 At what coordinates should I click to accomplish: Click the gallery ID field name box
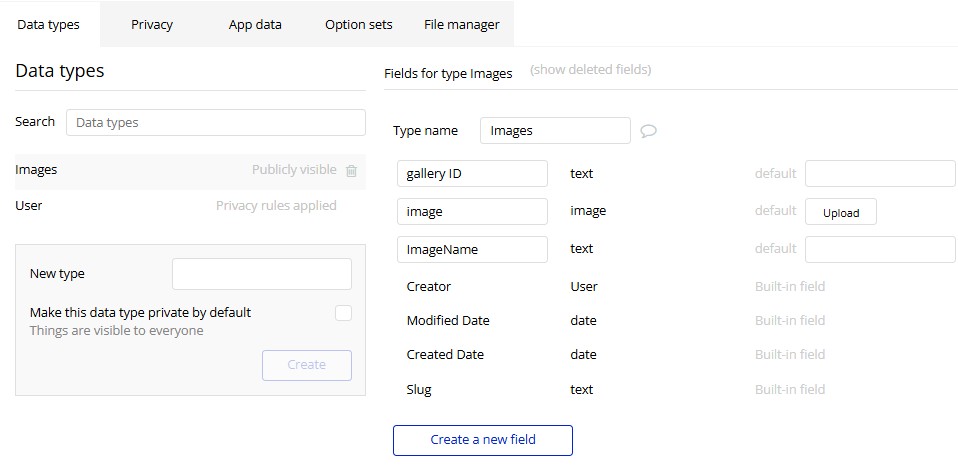click(x=472, y=174)
